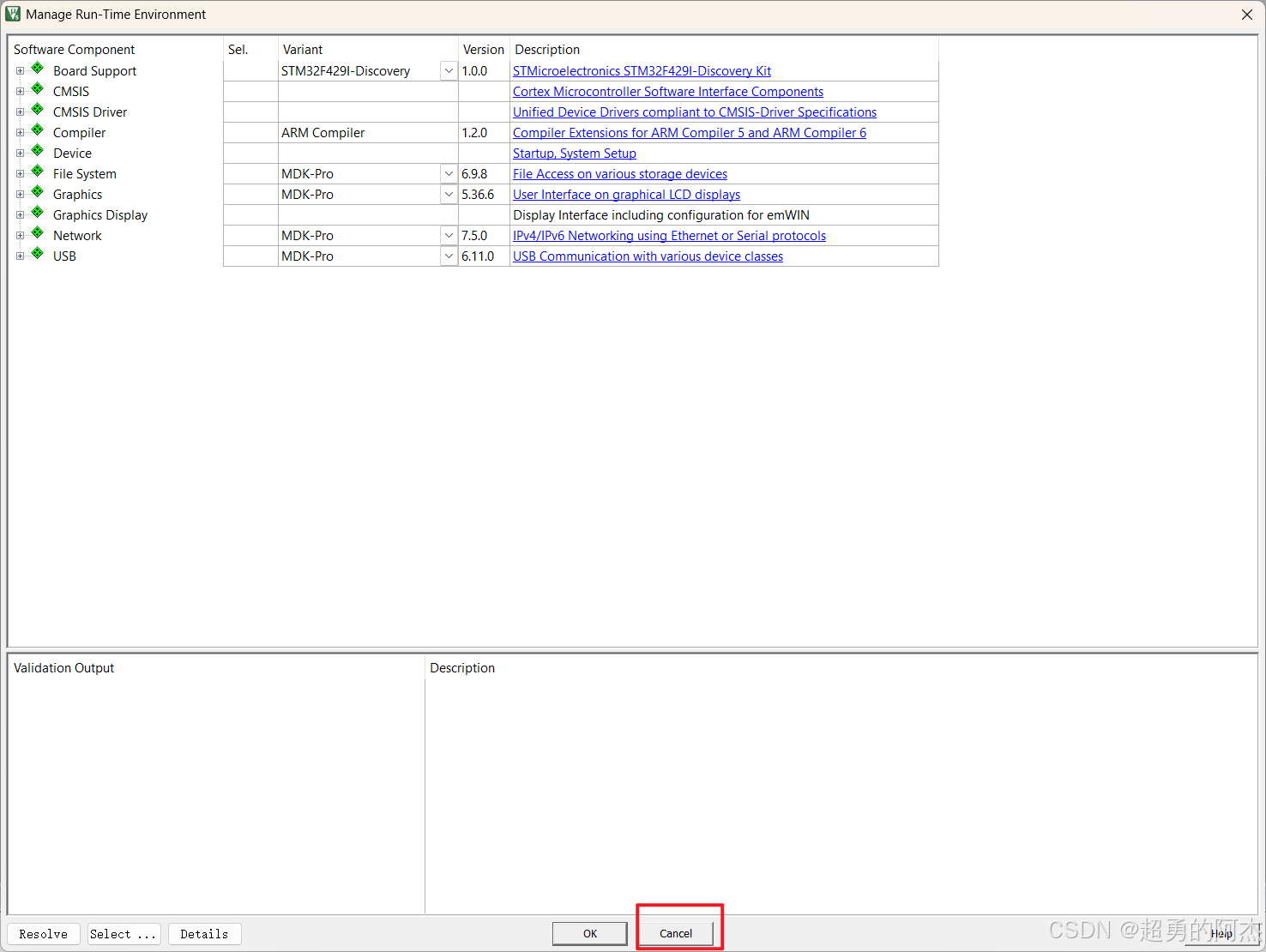Viewport: 1266px width, 952px height.
Task: Click the 6.11.0 version cell
Action: click(x=484, y=256)
